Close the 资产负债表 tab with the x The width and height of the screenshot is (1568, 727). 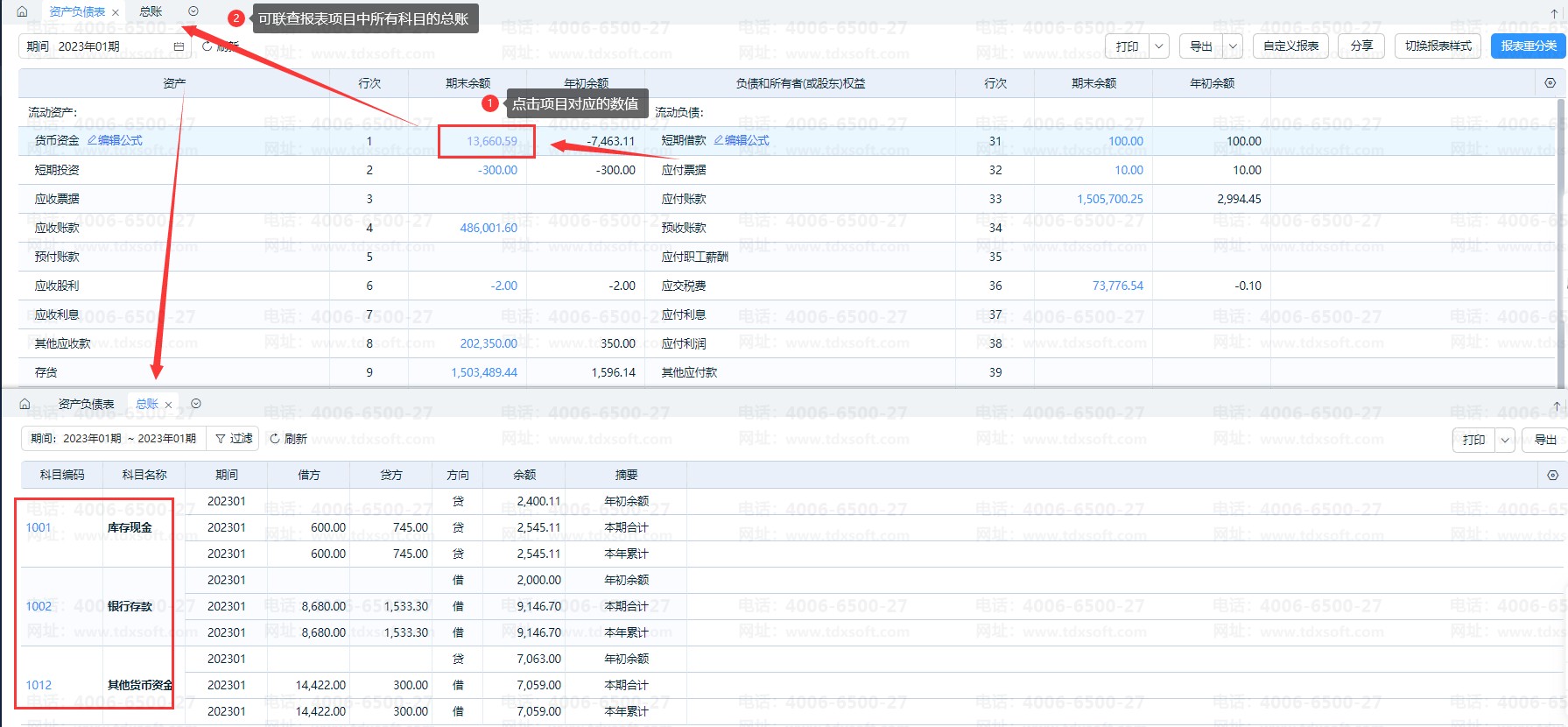(x=116, y=12)
